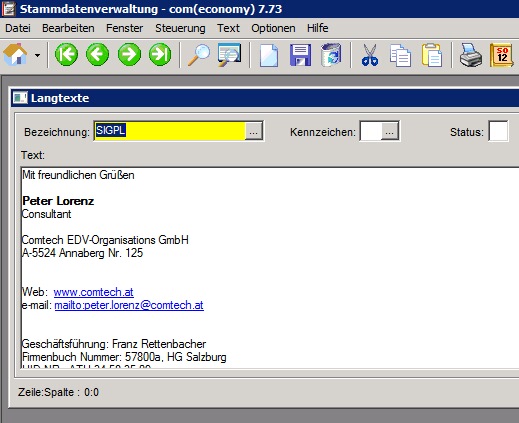The width and height of the screenshot is (519, 423).
Task: Click the line 'Mit freundlichen Grüßen'
Action: (78, 175)
